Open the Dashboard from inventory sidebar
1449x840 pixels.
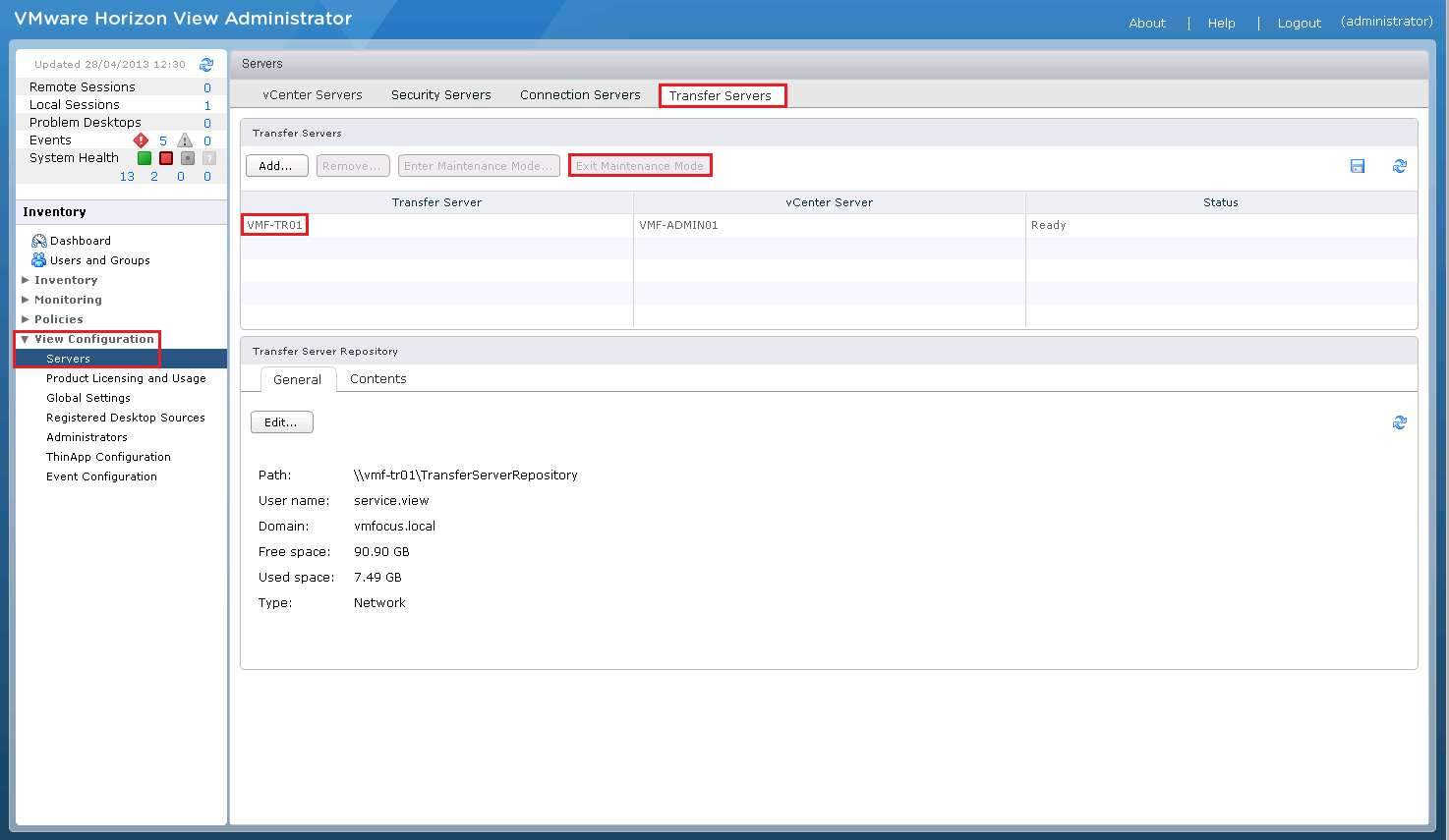coord(80,241)
